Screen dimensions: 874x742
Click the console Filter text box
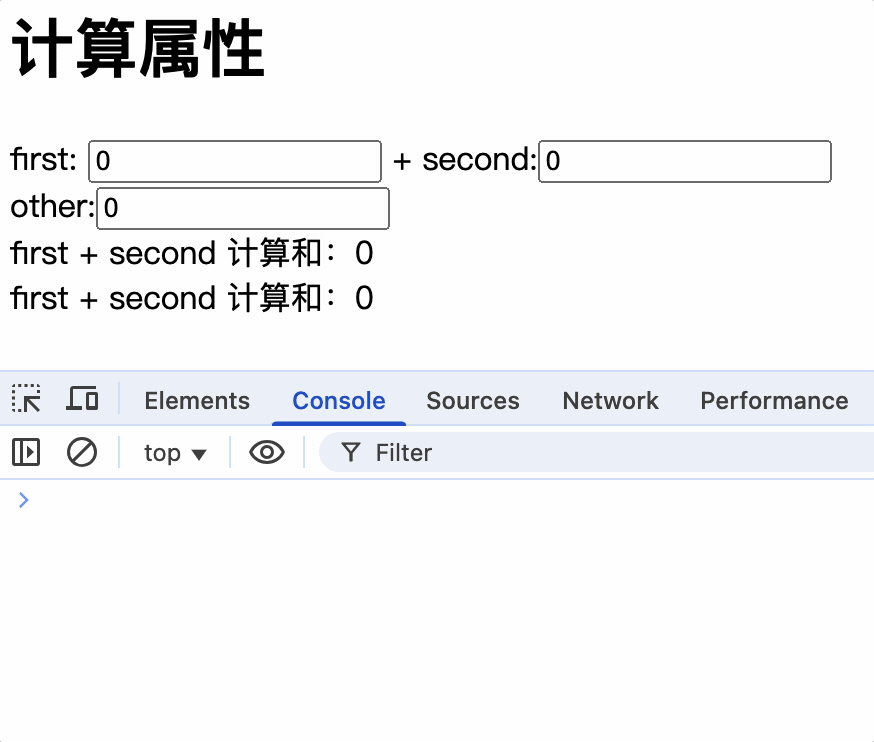pyautogui.click(x=600, y=453)
